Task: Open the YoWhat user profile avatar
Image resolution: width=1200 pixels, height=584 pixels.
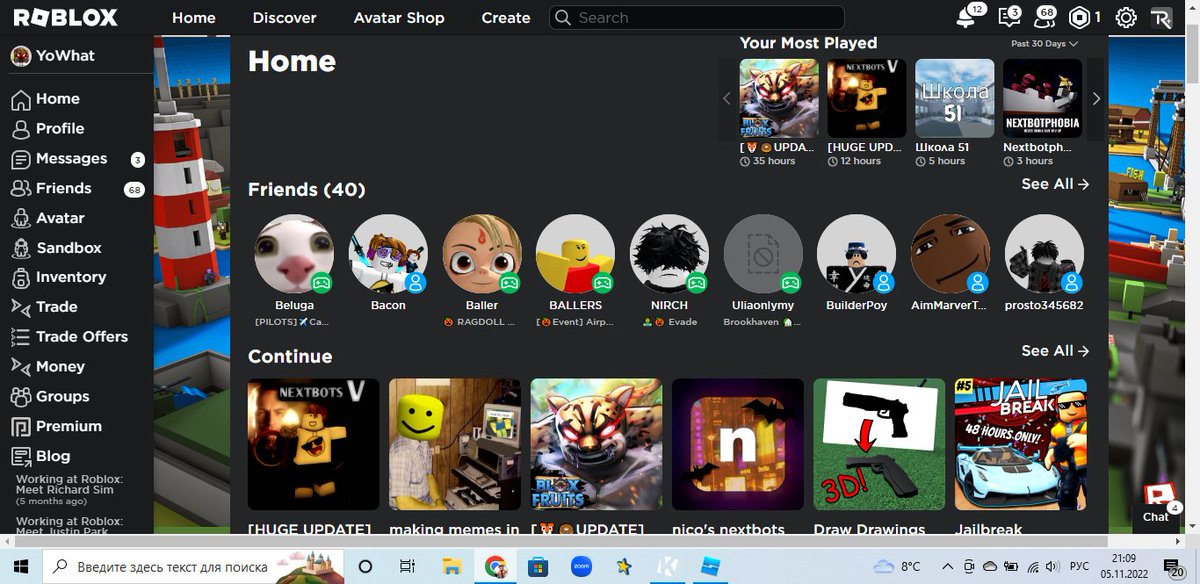Action: coord(20,56)
